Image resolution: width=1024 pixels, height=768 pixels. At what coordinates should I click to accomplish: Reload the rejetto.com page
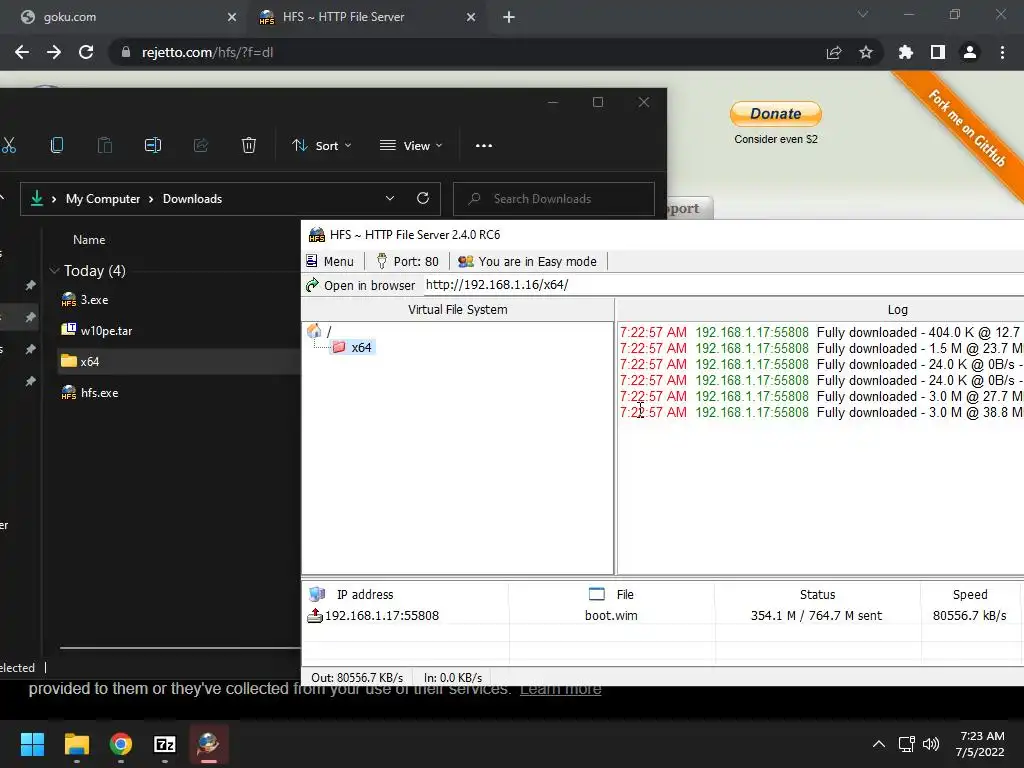pos(86,52)
